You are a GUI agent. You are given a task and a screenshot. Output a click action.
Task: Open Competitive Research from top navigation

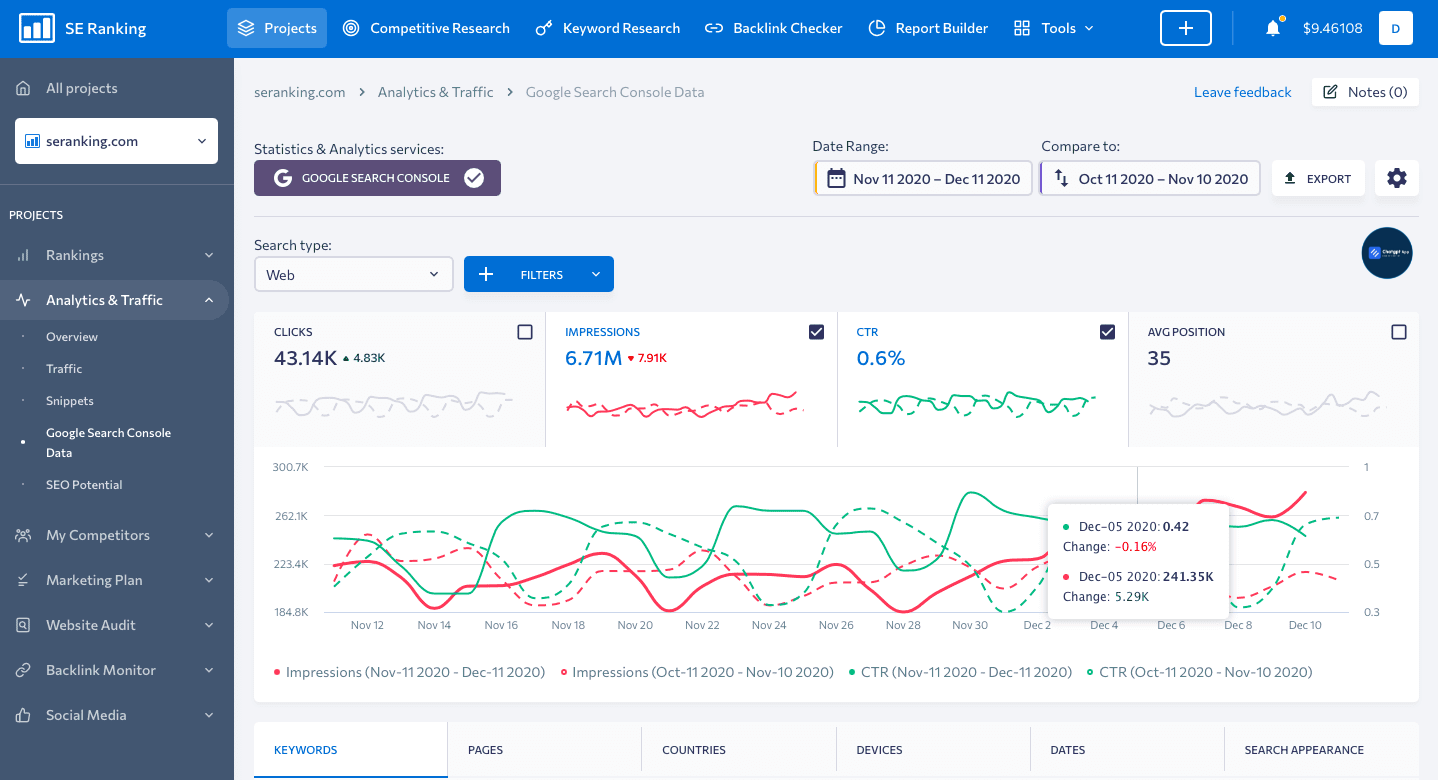426,28
